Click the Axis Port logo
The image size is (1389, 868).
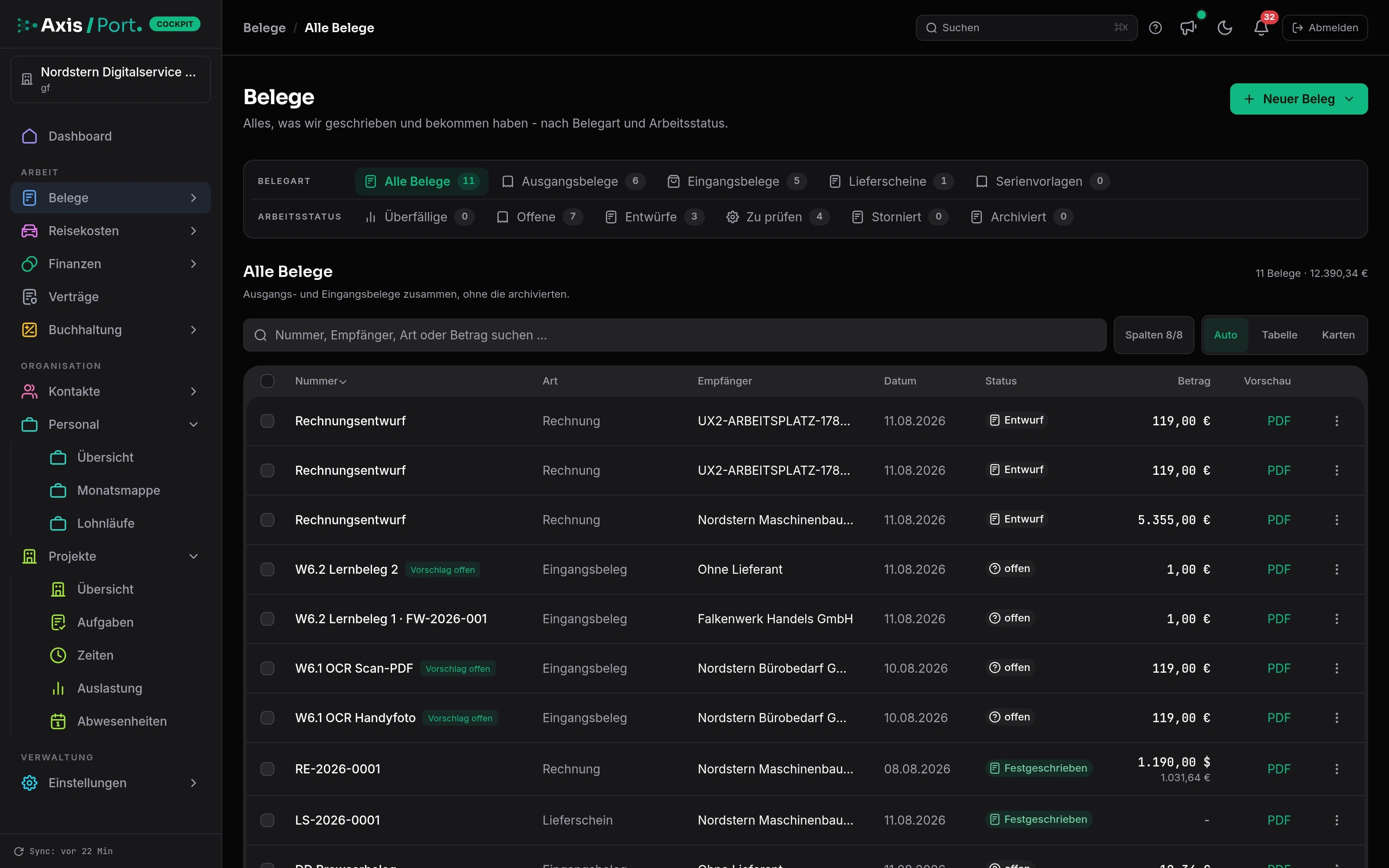[80, 25]
